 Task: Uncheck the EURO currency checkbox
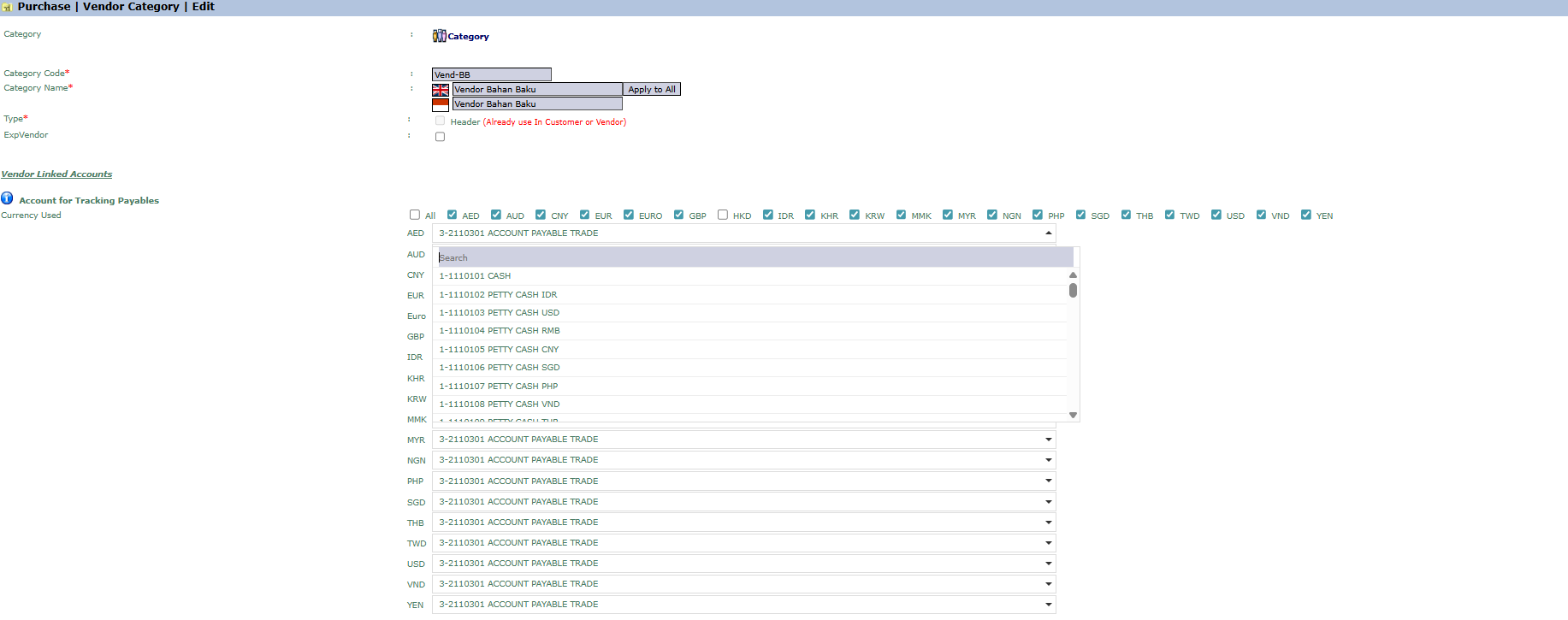pyautogui.click(x=629, y=215)
